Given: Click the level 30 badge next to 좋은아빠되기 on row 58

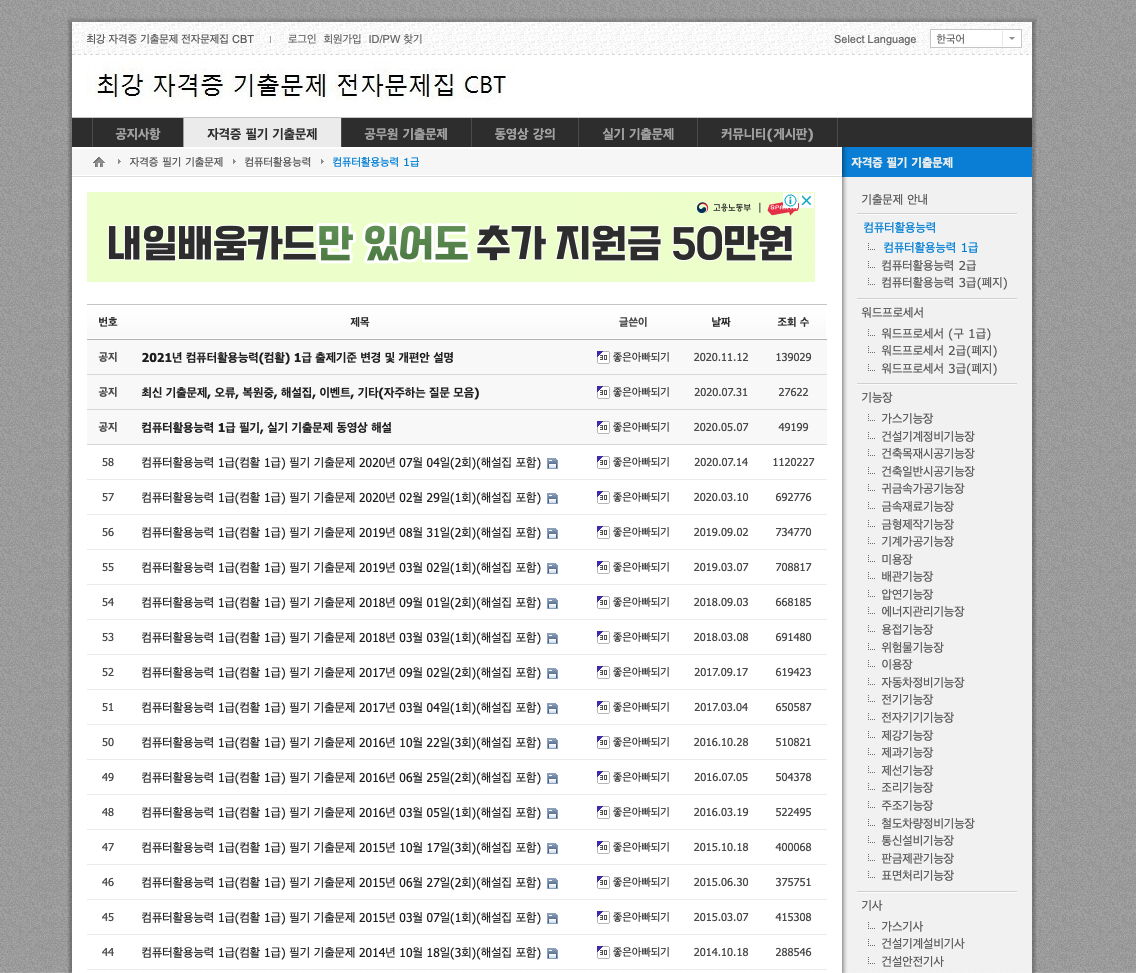Looking at the screenshot, I should click(x=603, y=462).
